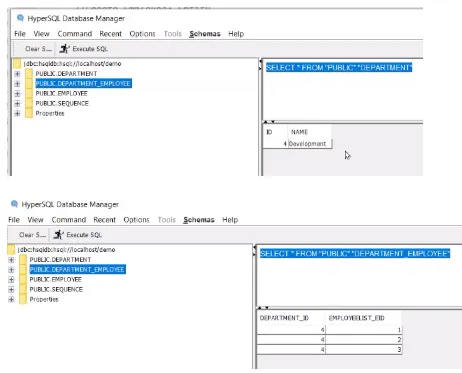
Task: Click EMPLOYEELIST_EID cell with value 1
Action: [364, 330]
